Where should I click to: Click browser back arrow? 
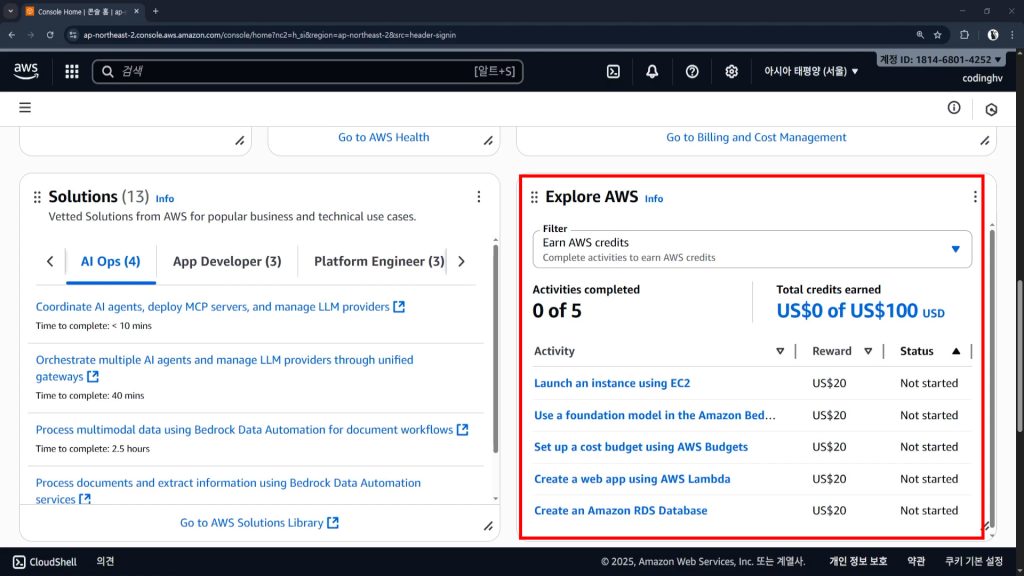pos(12,35)
